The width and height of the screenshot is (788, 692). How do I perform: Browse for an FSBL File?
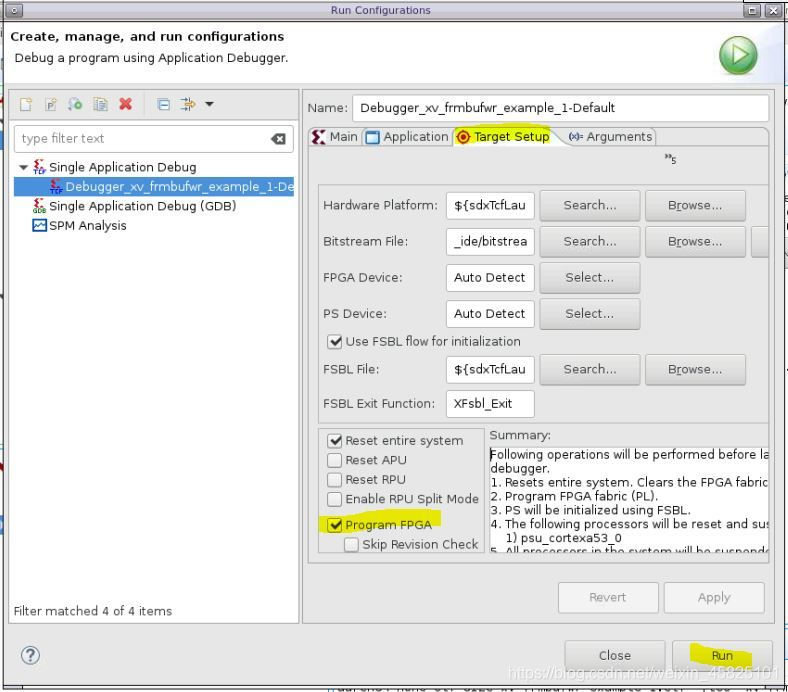click(695, 370)
